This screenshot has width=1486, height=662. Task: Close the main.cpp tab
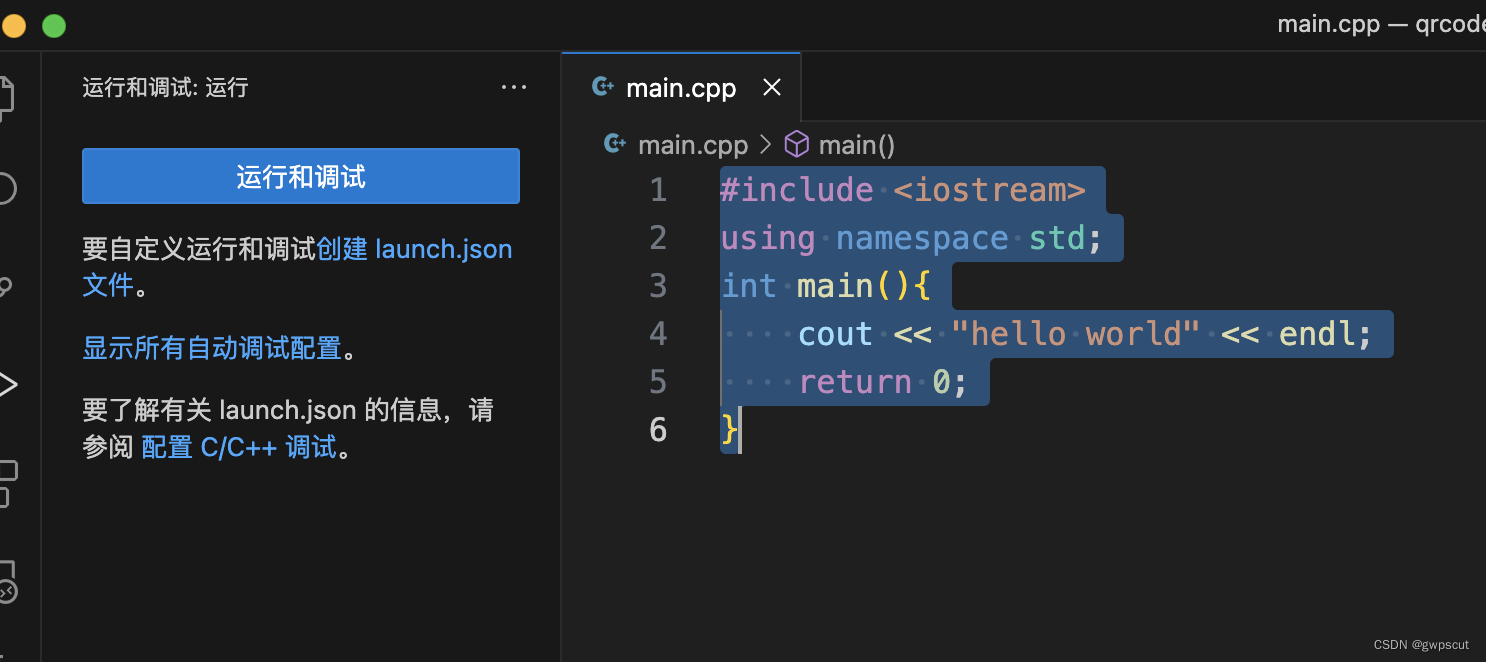point(772,87)
